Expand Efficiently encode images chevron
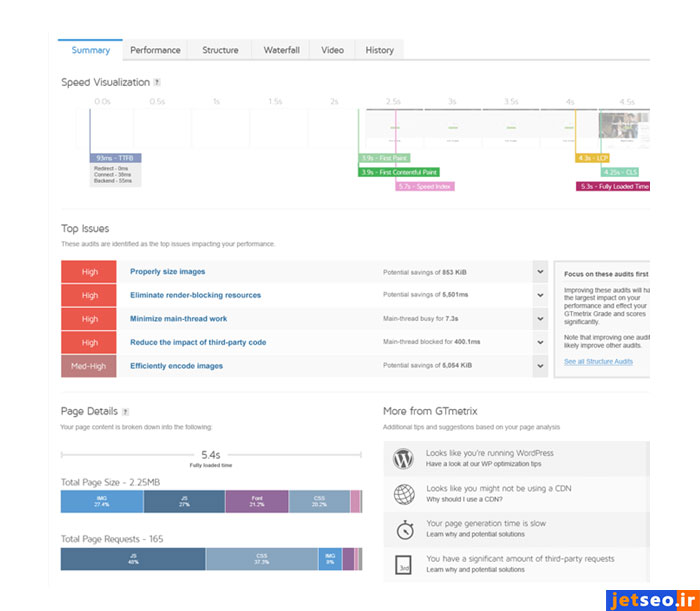Viewport: 700px width, 611px height. [x=540, y=366]
